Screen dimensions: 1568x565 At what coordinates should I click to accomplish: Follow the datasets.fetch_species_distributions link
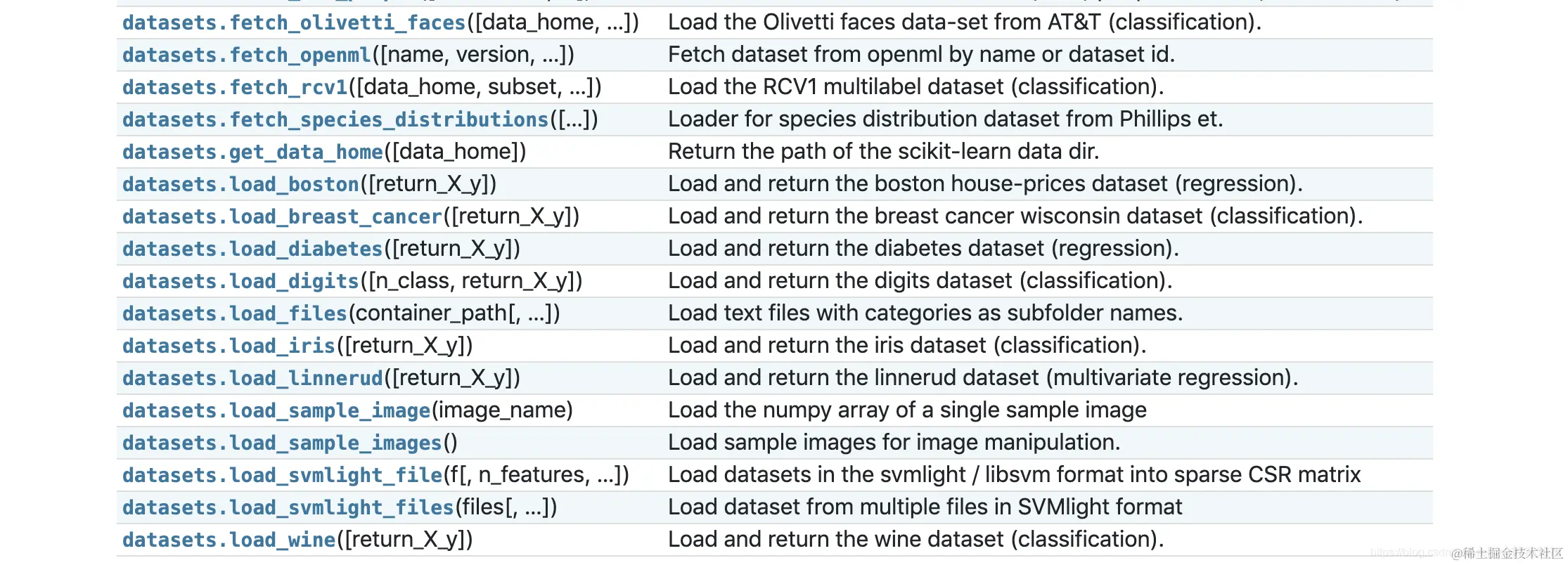point(335,120)
